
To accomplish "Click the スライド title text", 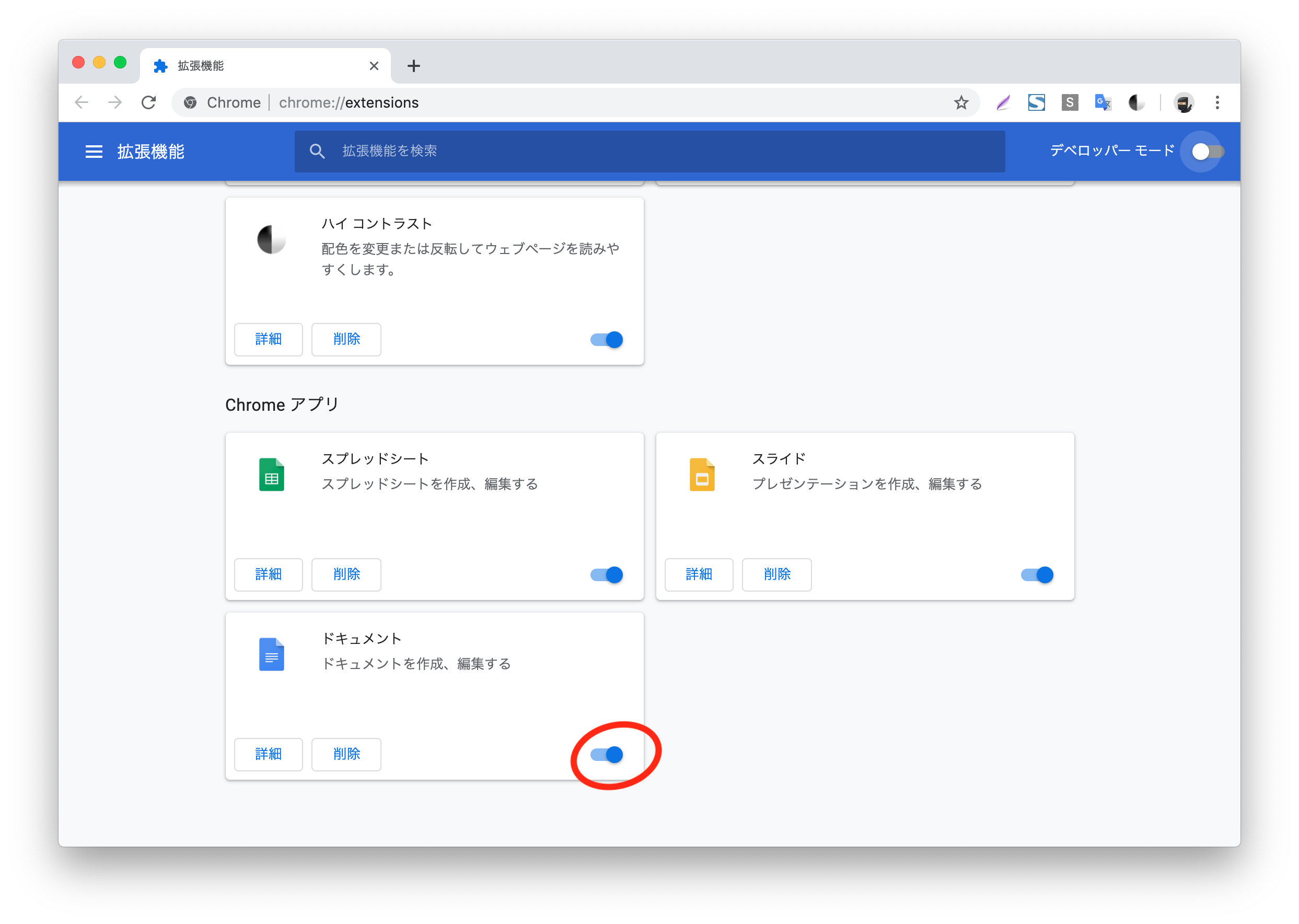I will (x=779, y=458).
